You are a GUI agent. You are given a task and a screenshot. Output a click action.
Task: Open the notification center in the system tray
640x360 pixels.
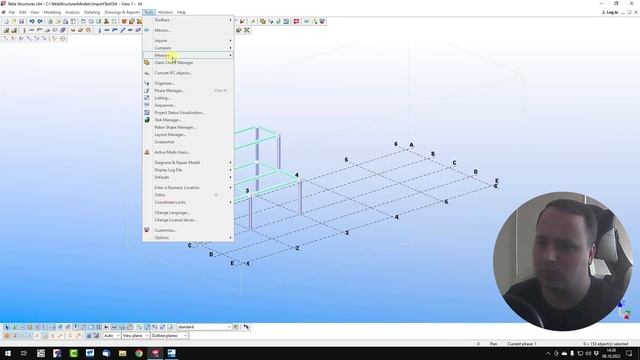[629, 353]
